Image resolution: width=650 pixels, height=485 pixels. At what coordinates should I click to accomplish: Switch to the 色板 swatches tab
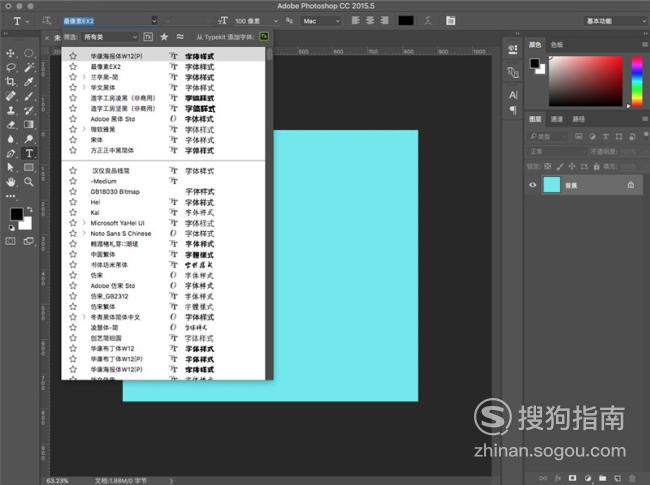[x=557, y=45]
